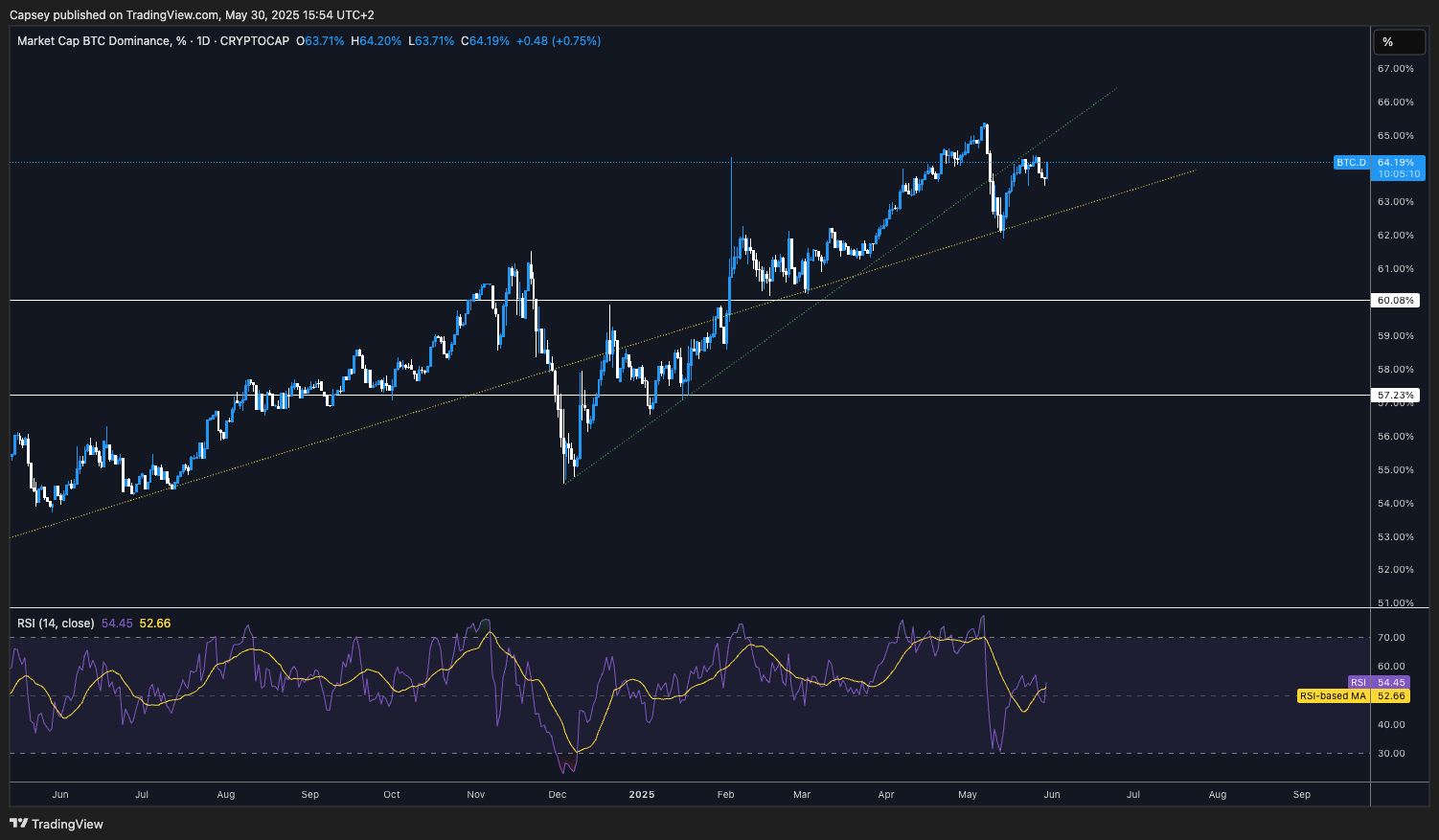This screenshot has width=1439, height=840.
Task: Click the Nov label on time axis
Action: pyautogui.click(x=476, y=794)
